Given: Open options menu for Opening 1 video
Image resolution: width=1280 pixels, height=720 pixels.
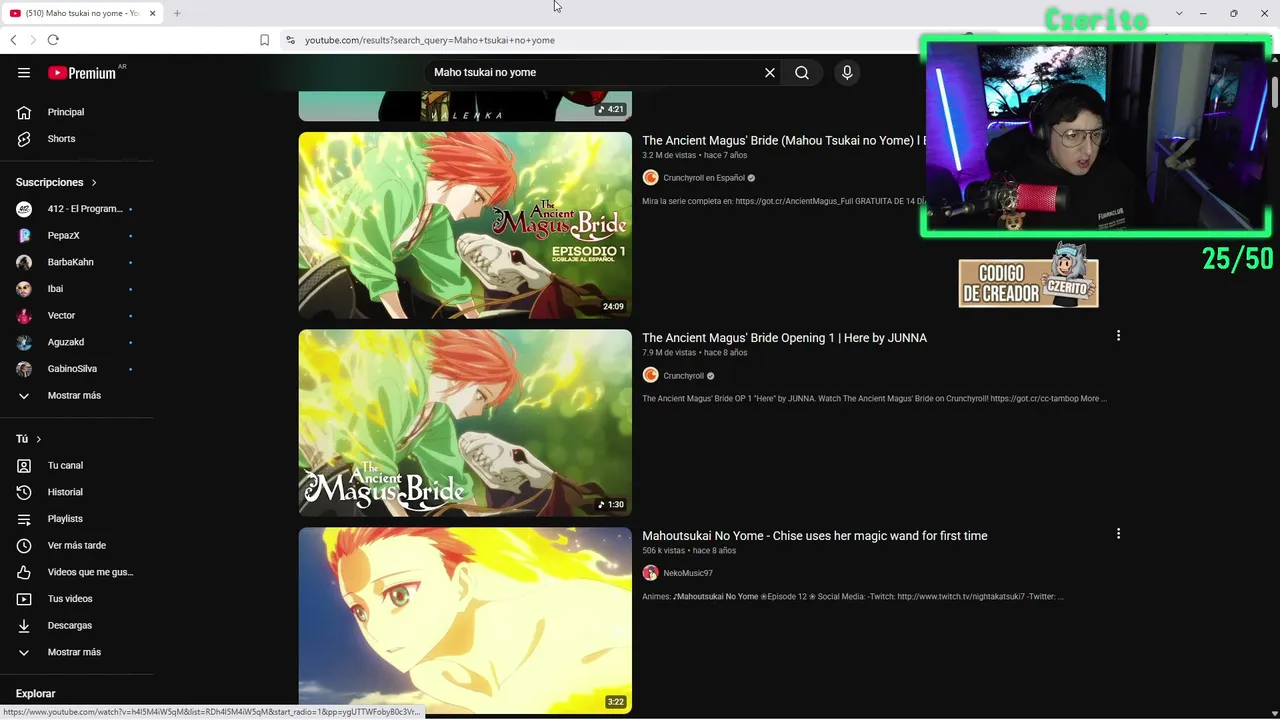Looking at the screenshot, I should [x=1118, y=336].
